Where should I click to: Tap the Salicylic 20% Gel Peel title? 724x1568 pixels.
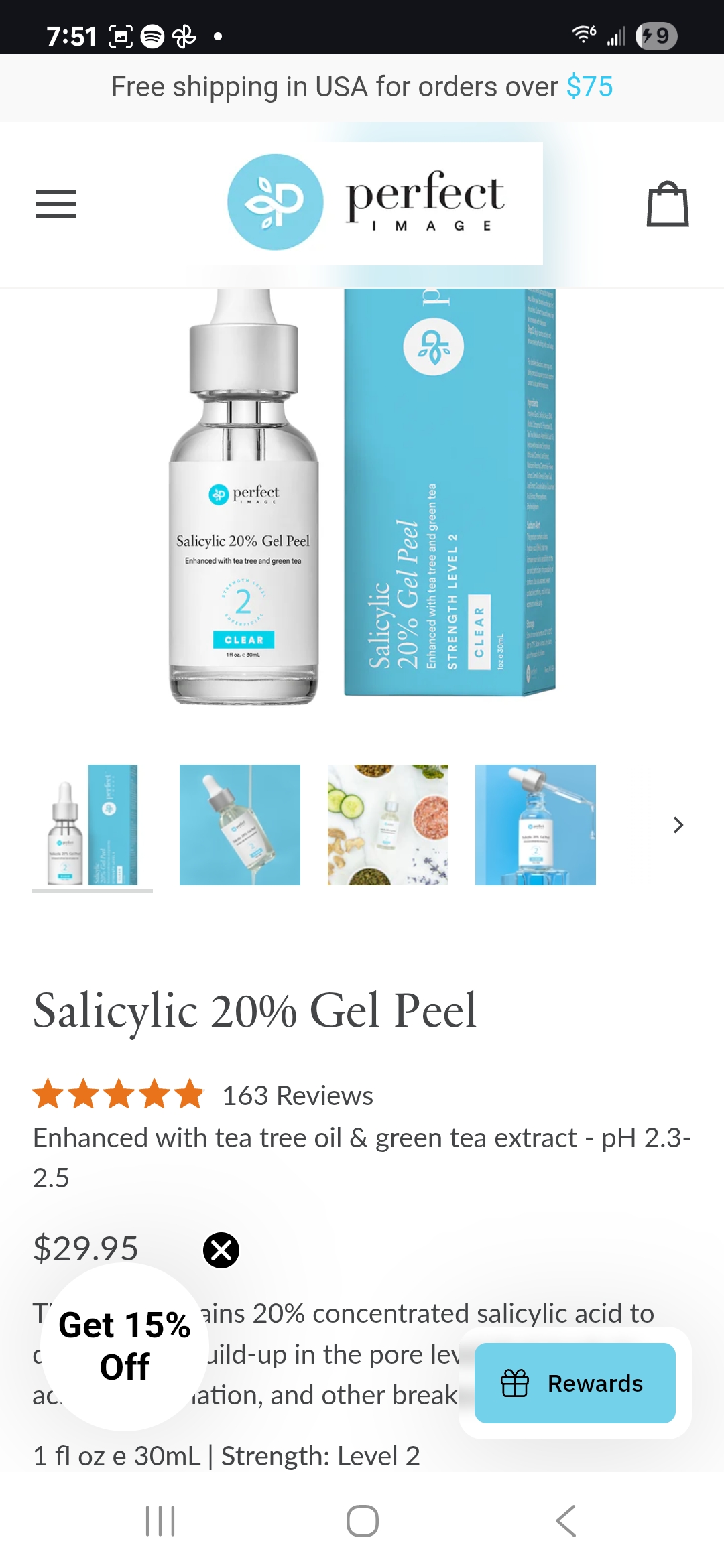click(255, 1011)
